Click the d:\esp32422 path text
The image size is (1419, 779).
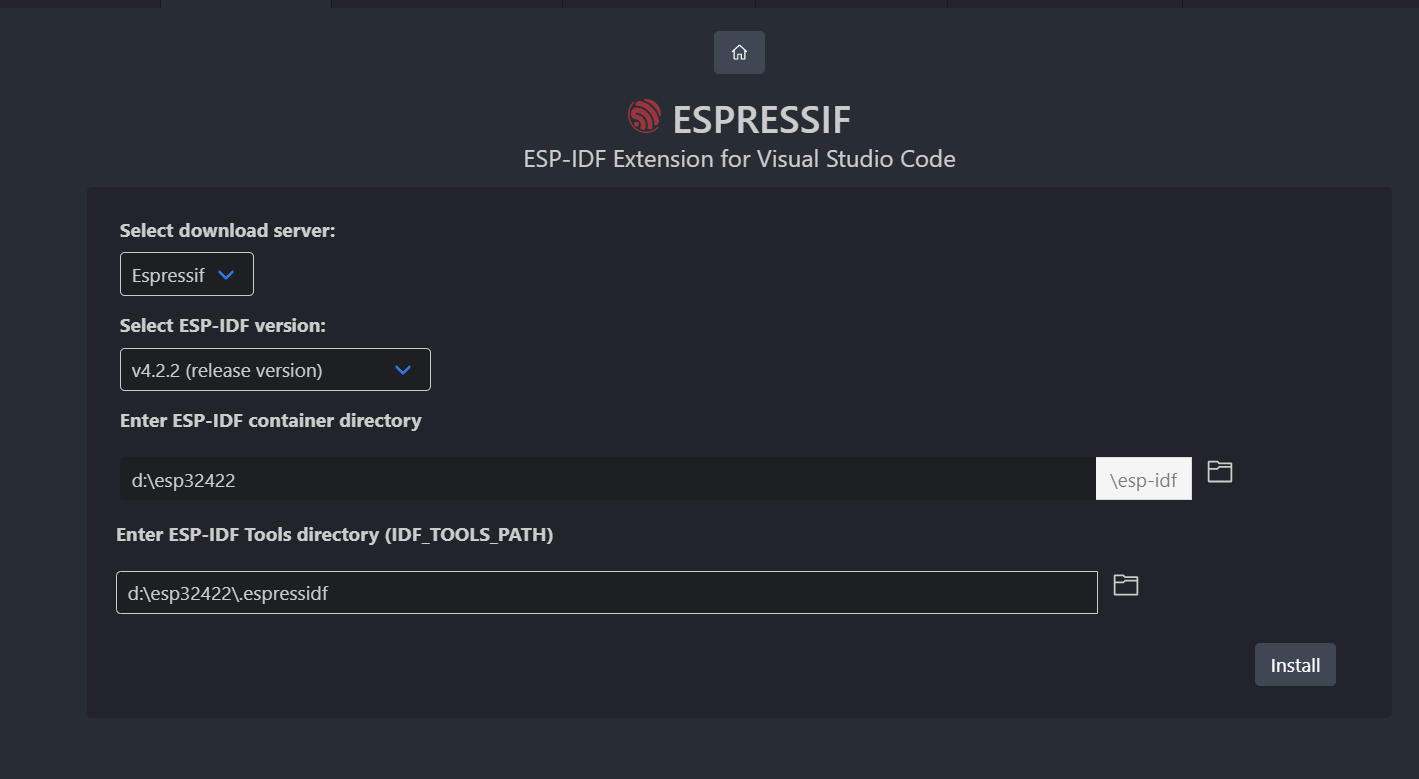[x=183, y=478]
